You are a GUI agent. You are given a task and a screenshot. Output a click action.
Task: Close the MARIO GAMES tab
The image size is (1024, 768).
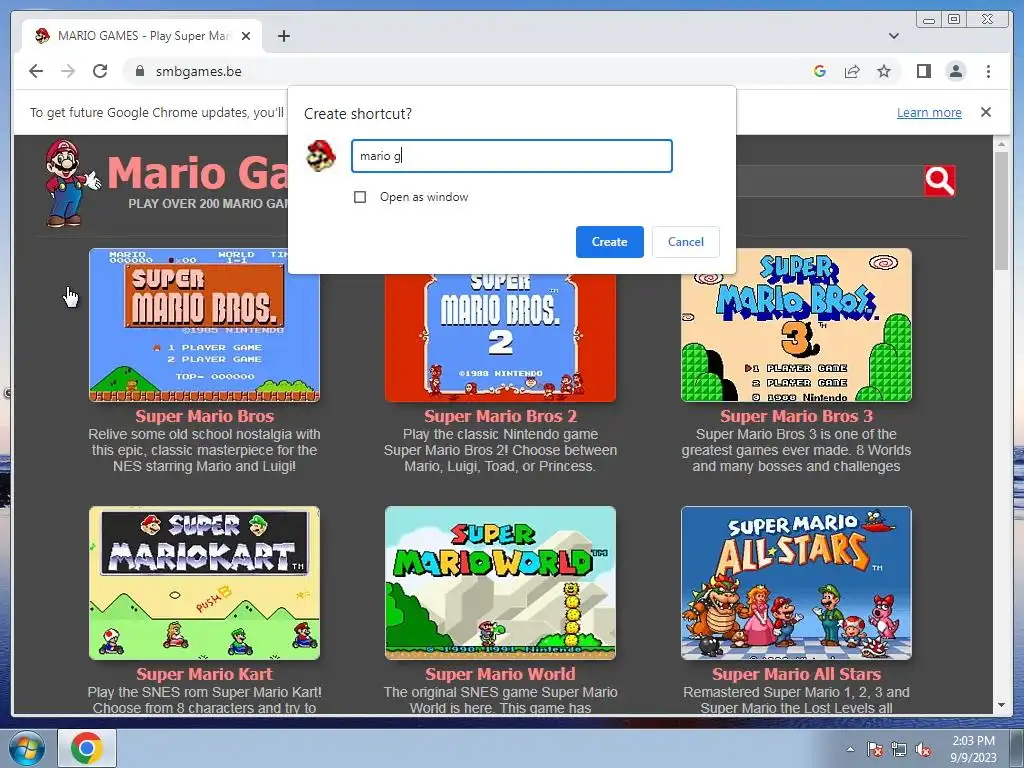pos(246,36)
